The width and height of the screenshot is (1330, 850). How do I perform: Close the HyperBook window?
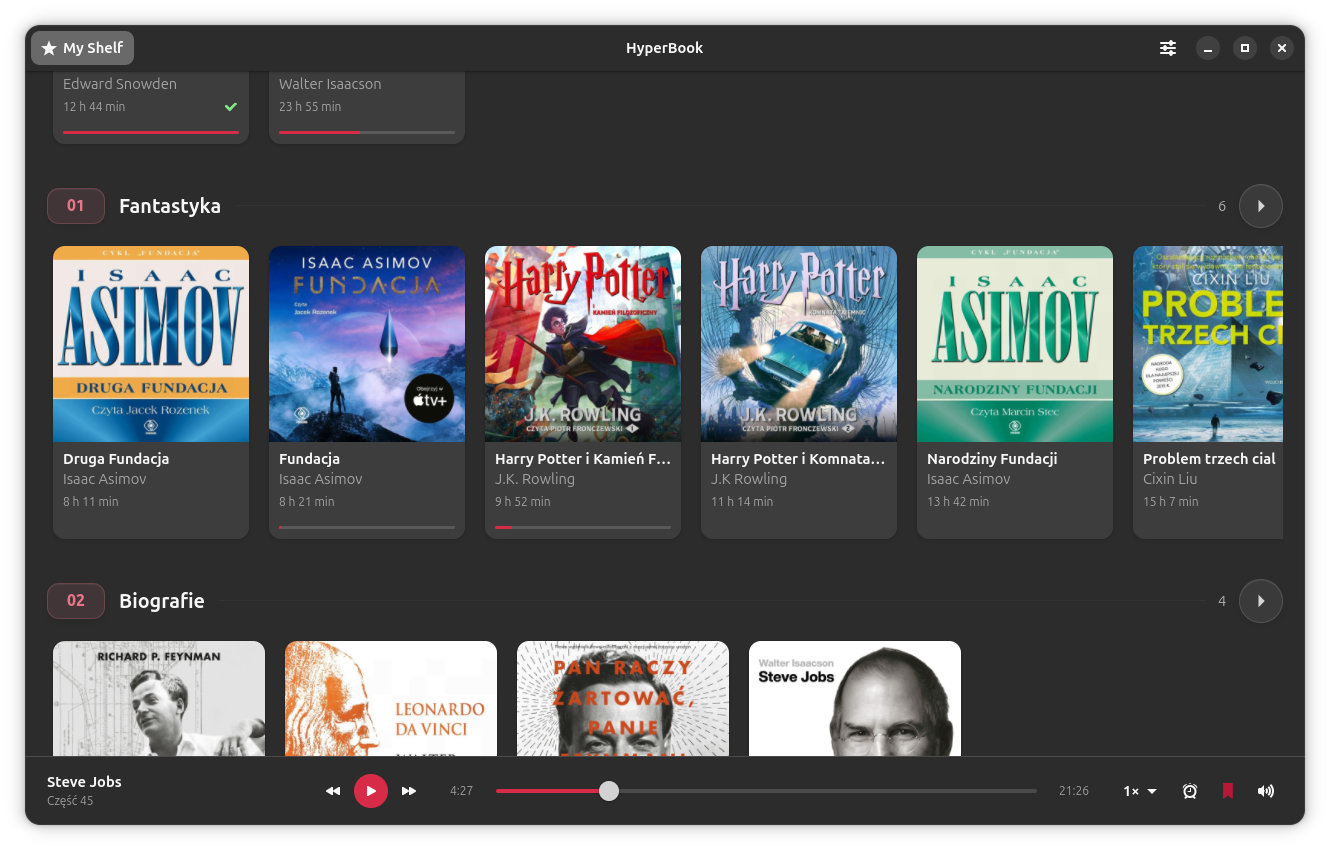pos(1282,48)
